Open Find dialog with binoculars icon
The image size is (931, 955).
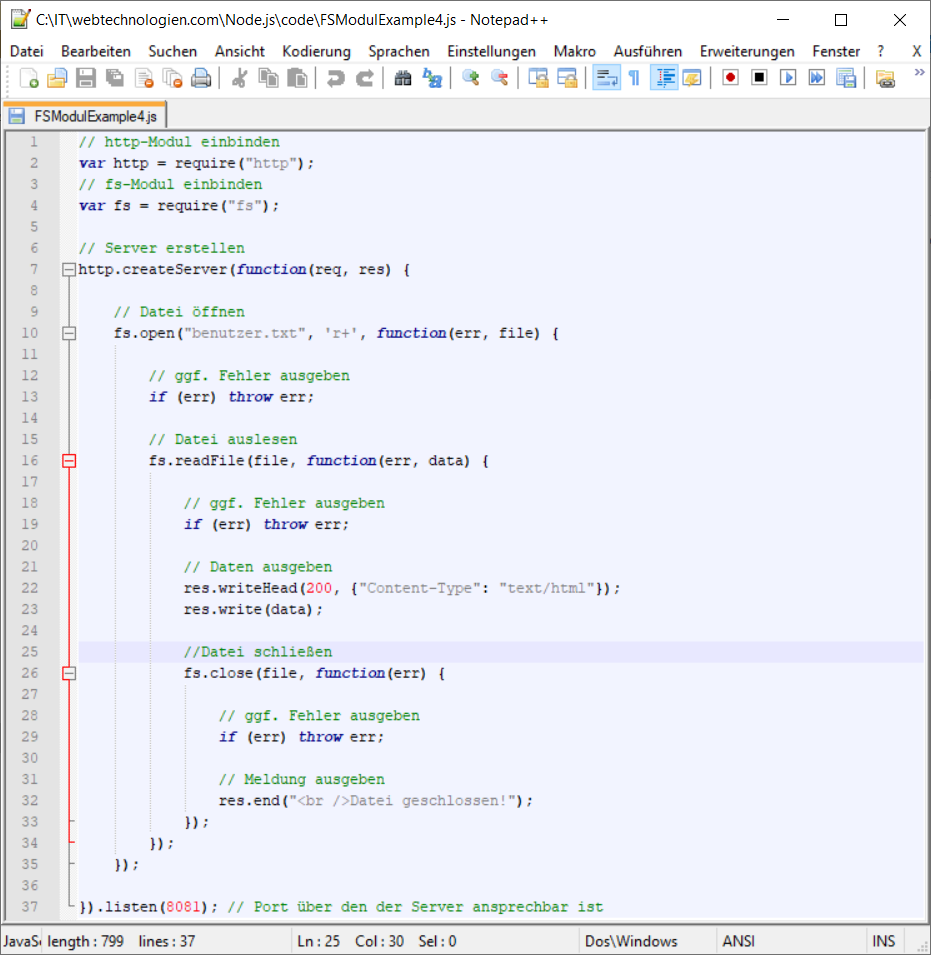click(x=402, y=78)
